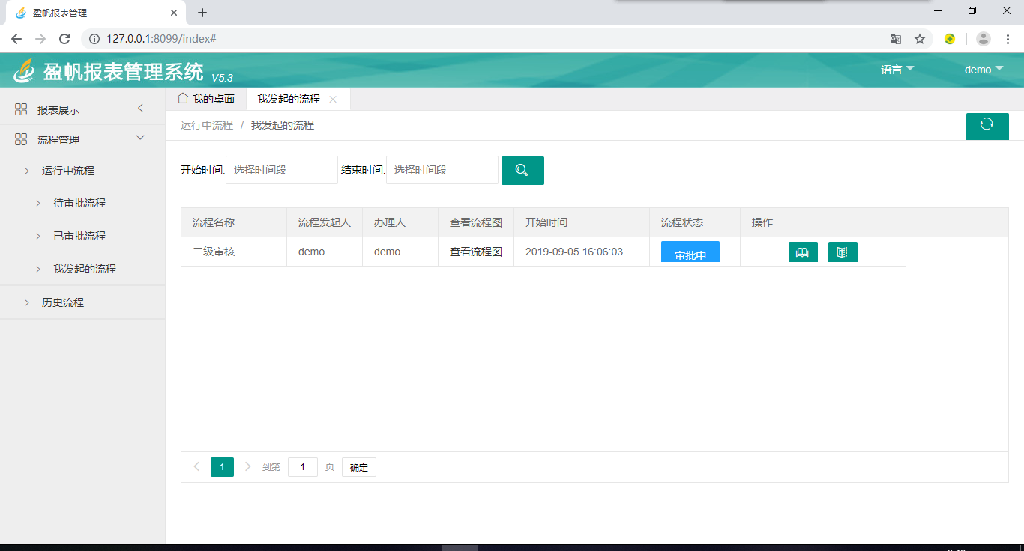Image resolution: width=1024 pixels, height=551 pixels.
Task: Click the 查看流程图 link in the row
Action: (x=475, y=252)
